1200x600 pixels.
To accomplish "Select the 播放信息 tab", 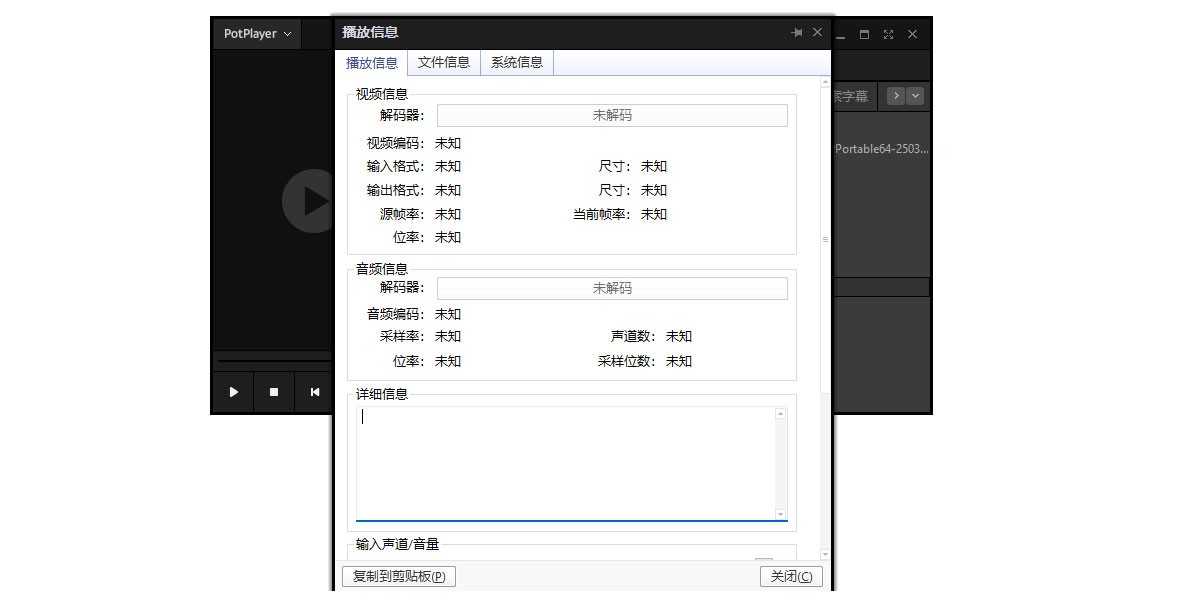I will pos(372,63).
